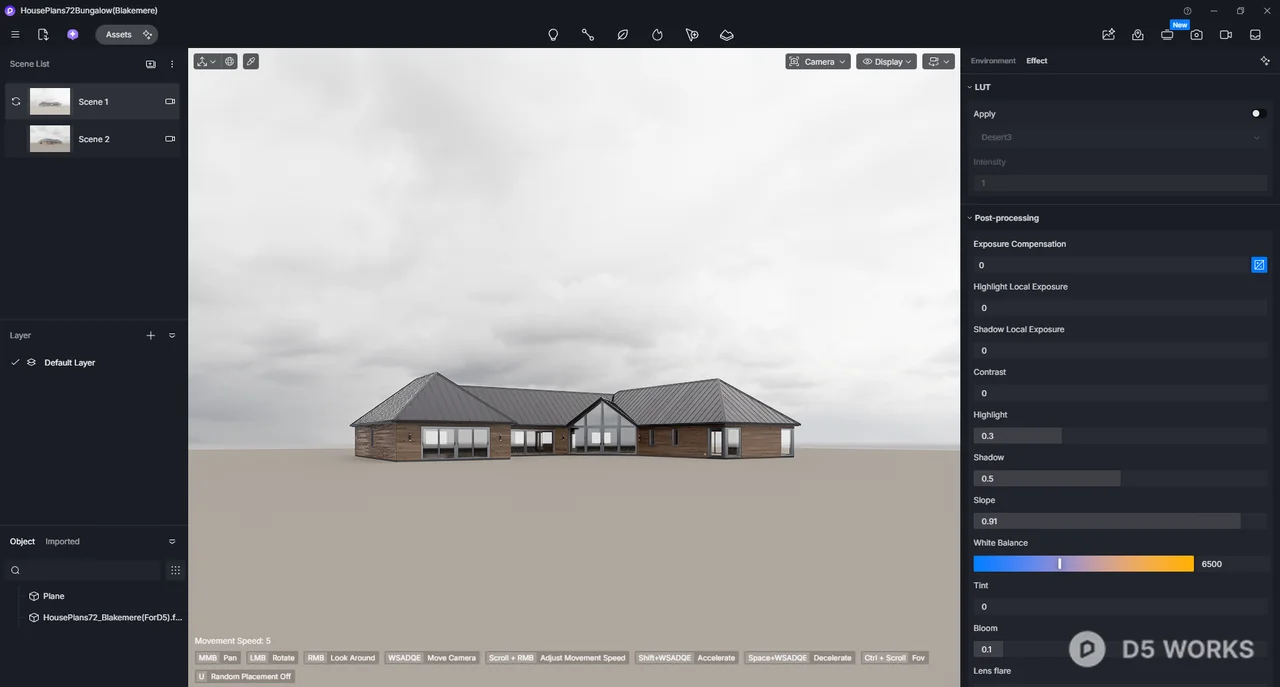
Task: Click the AI image enhance icon
Action: point(1109,34)
